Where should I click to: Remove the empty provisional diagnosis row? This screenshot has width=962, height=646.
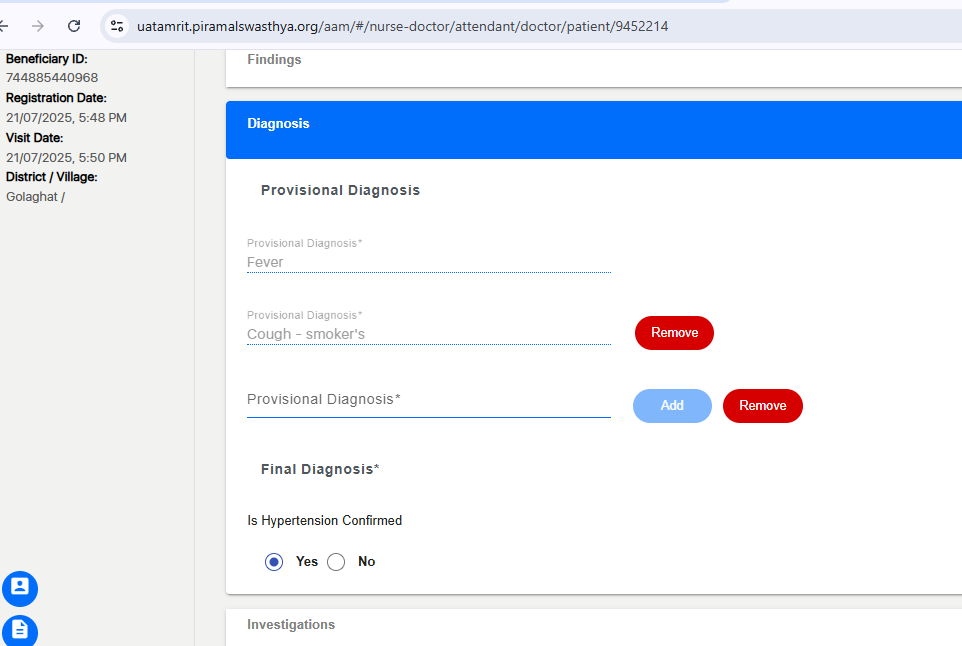click(763, 406)
